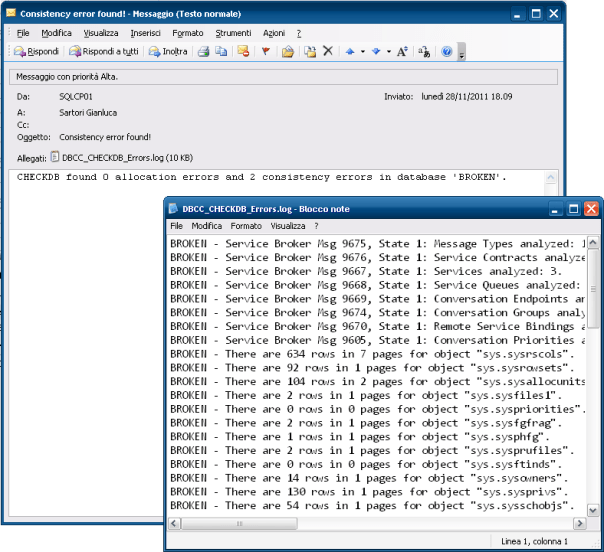This screenshot has width=604, height=552.
Task: Open the ? menu in Blocco note
Action: (316, 226)
